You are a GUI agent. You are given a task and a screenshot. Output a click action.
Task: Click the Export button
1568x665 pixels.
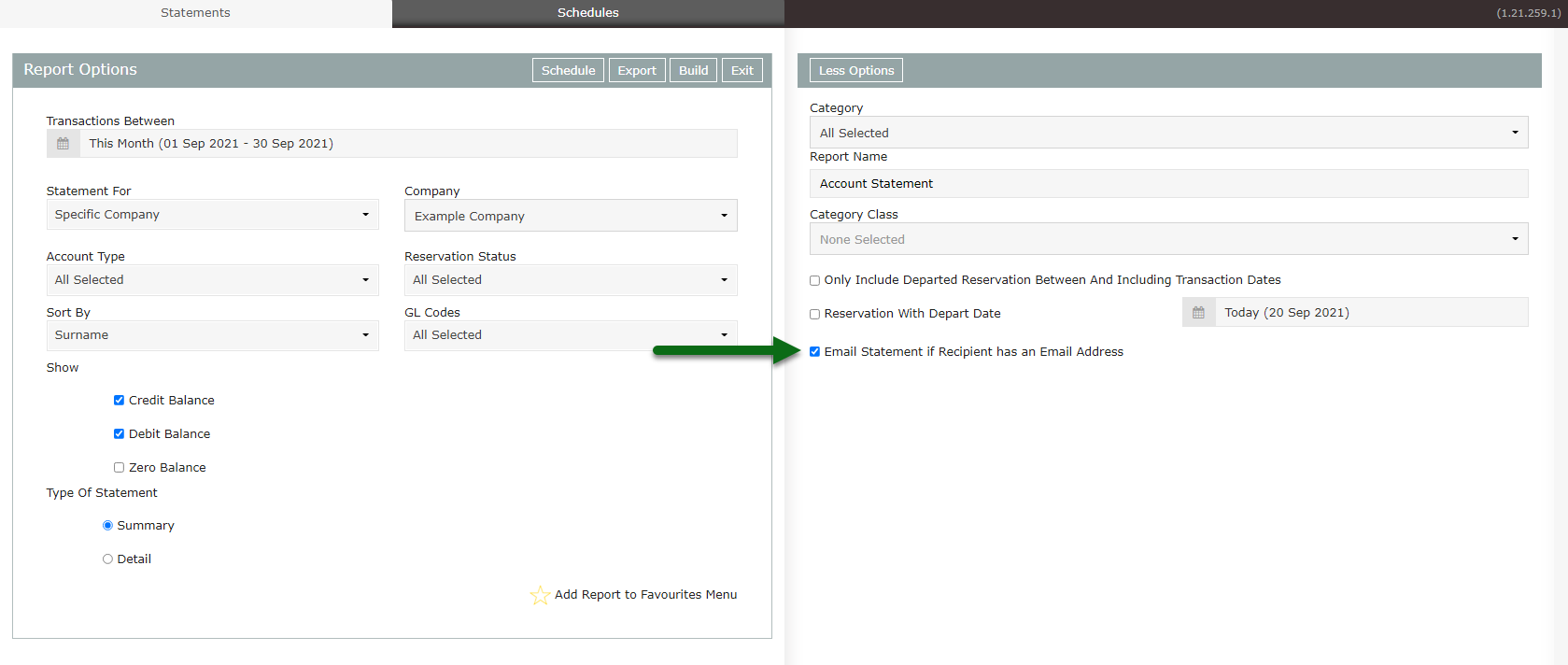point(637,70)
